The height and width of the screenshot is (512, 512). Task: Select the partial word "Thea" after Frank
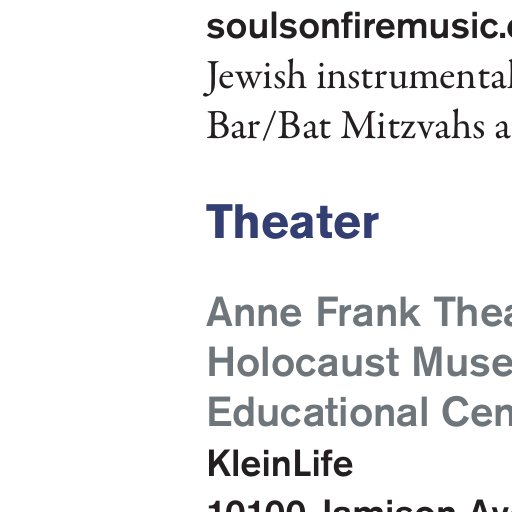(x=473, y=312)
